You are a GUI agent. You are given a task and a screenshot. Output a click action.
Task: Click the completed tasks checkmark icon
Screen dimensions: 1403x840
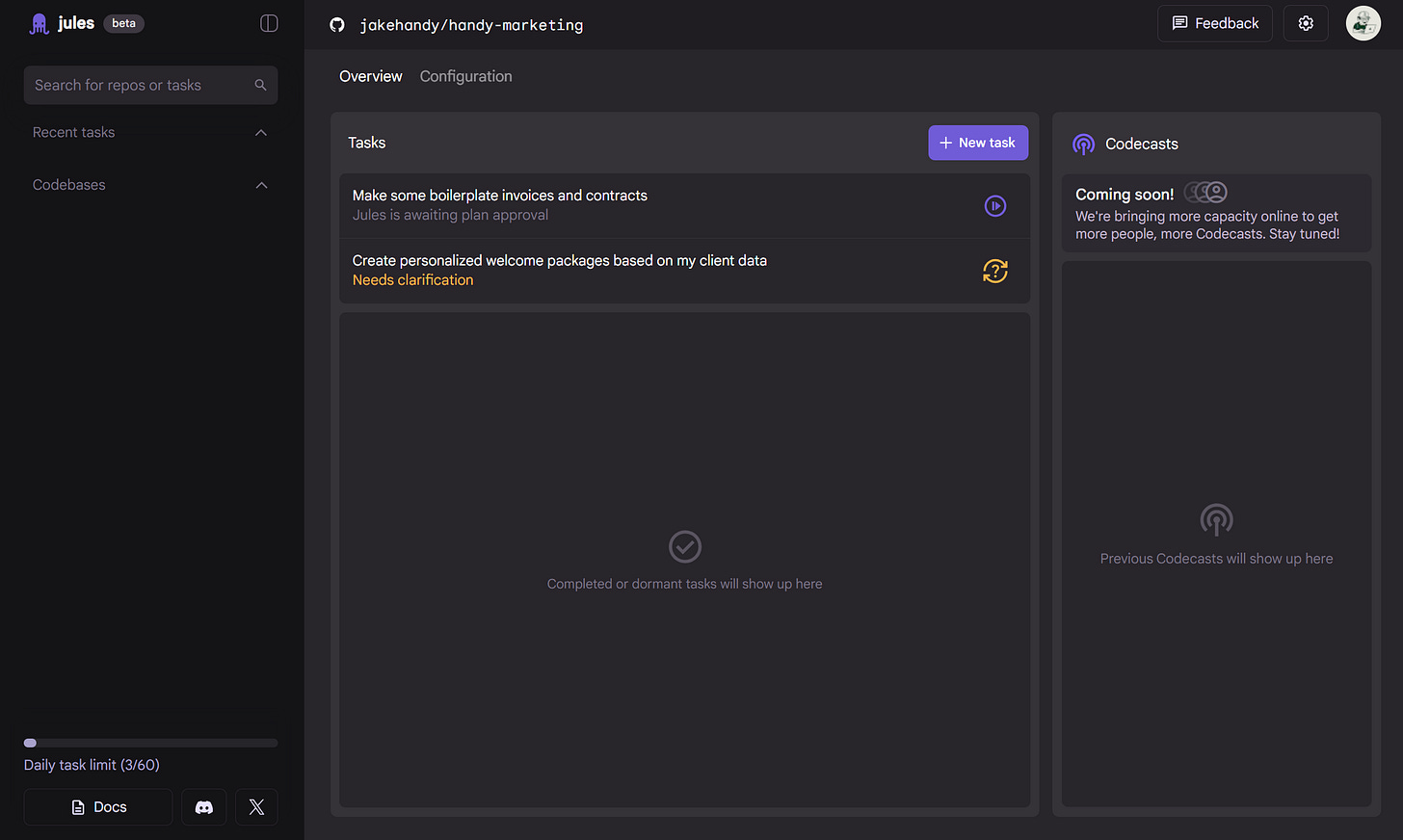[685, 547]
